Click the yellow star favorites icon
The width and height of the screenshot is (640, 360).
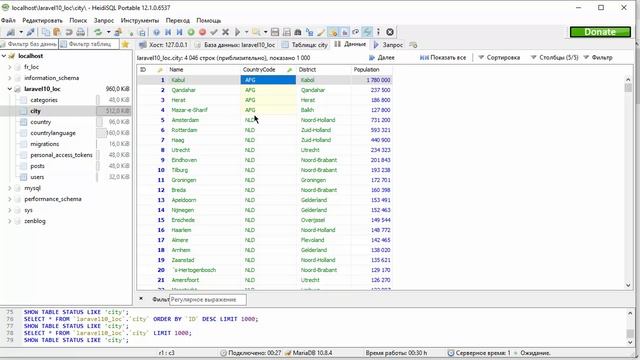[x=125, y=44]
